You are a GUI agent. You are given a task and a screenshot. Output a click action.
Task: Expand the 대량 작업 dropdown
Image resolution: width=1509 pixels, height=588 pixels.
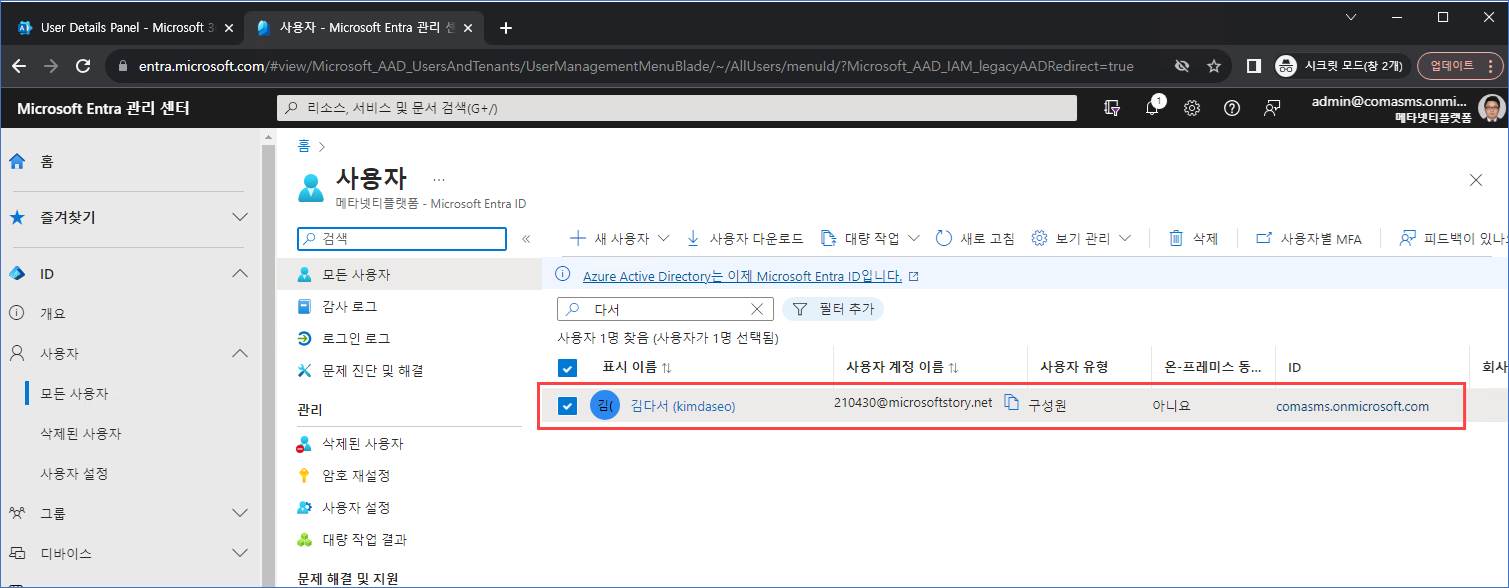(x=914, y=239)
